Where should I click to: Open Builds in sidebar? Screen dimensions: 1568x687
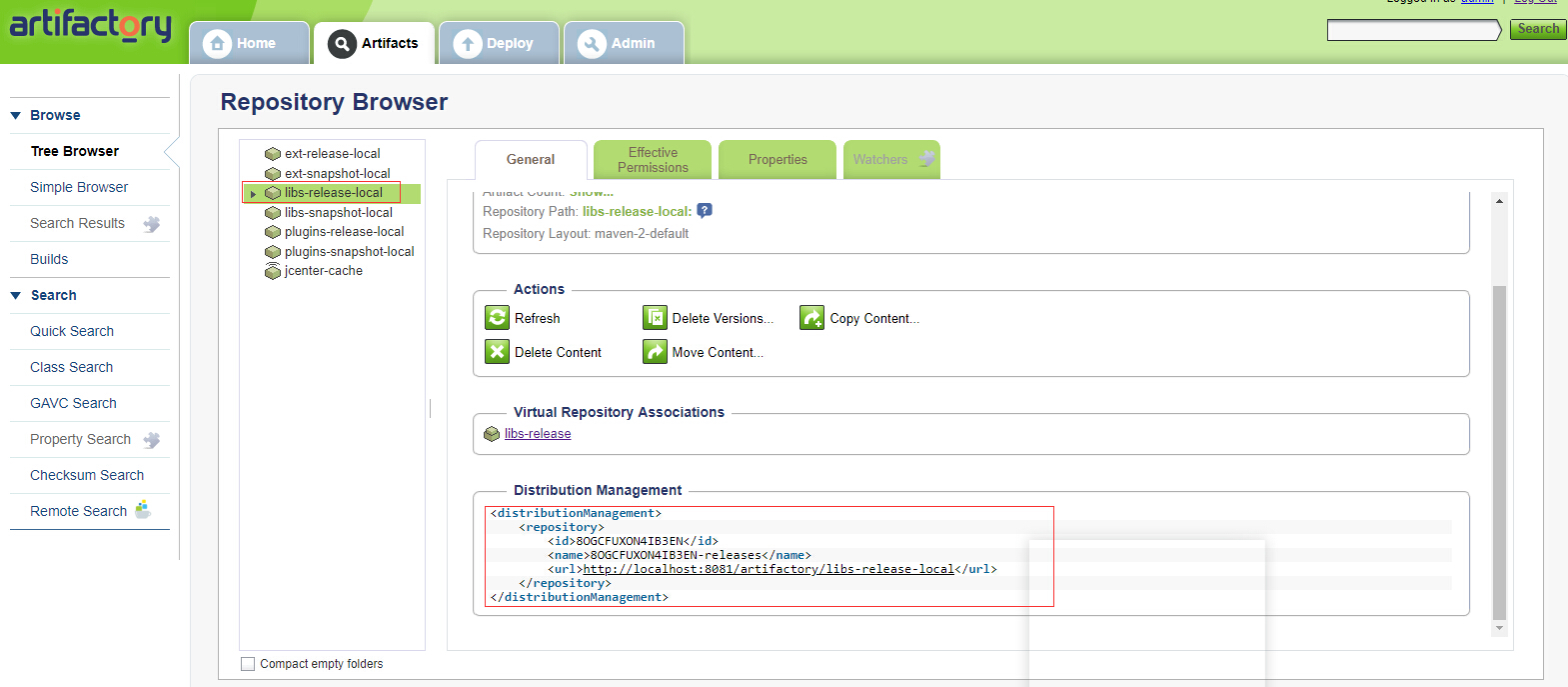point(49,259)
